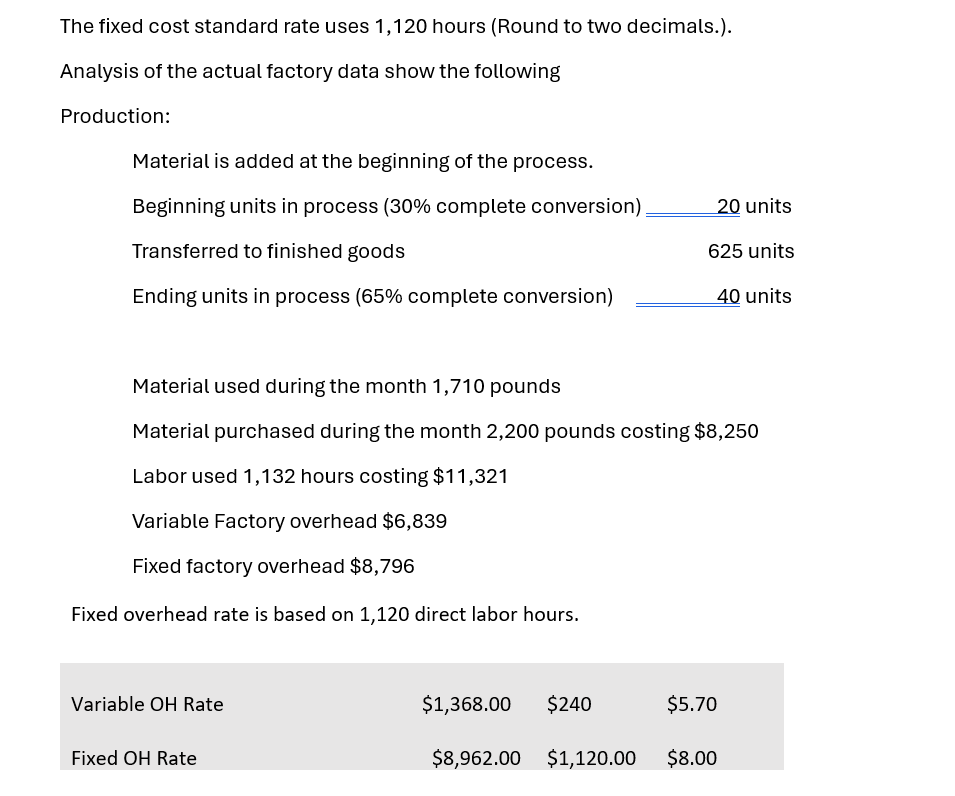
Task: Click the 'Material is added at the beginning' line
Action: click(362, 161)
